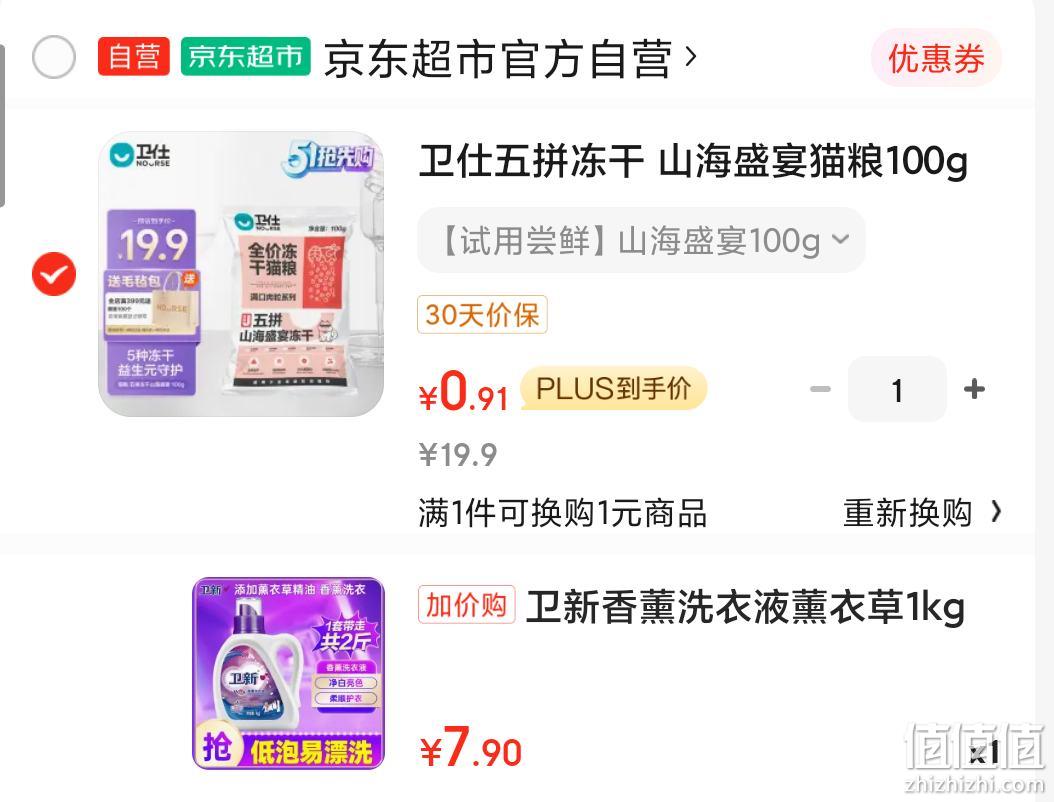The height and width of the screenshot is (802, 1054).
Task: Click the PLUS到手价 badge
Action: pos(613,389)
